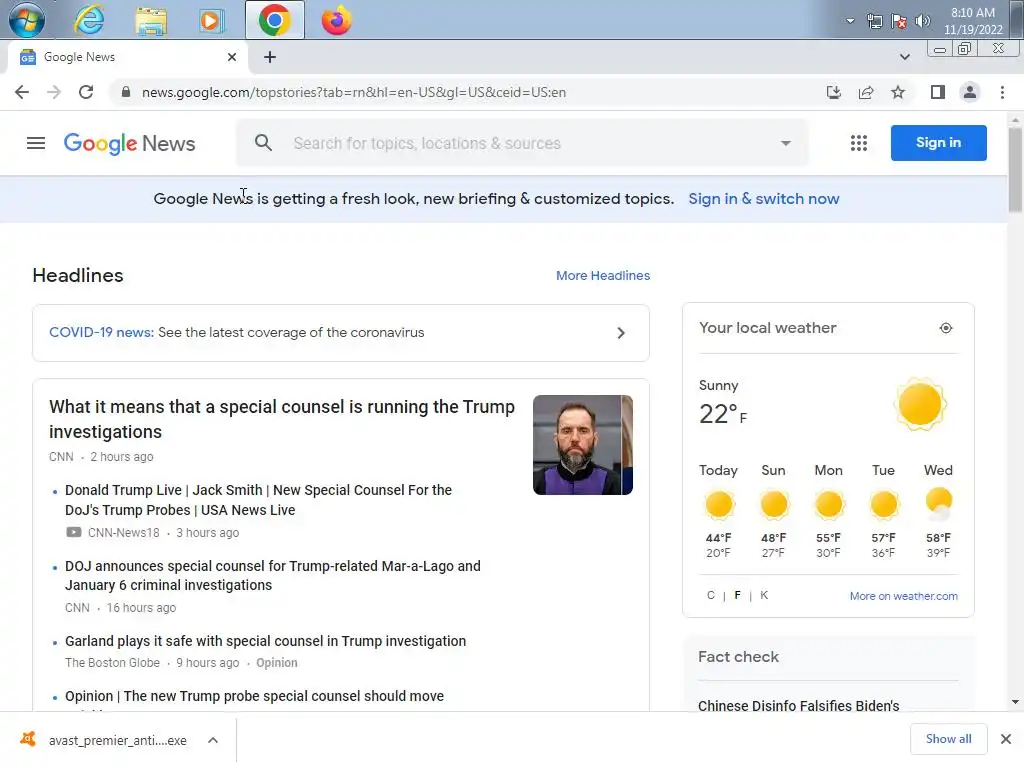Use precise location icon in weather card
Screen dimensions: 1024x768
pos(946,328)
